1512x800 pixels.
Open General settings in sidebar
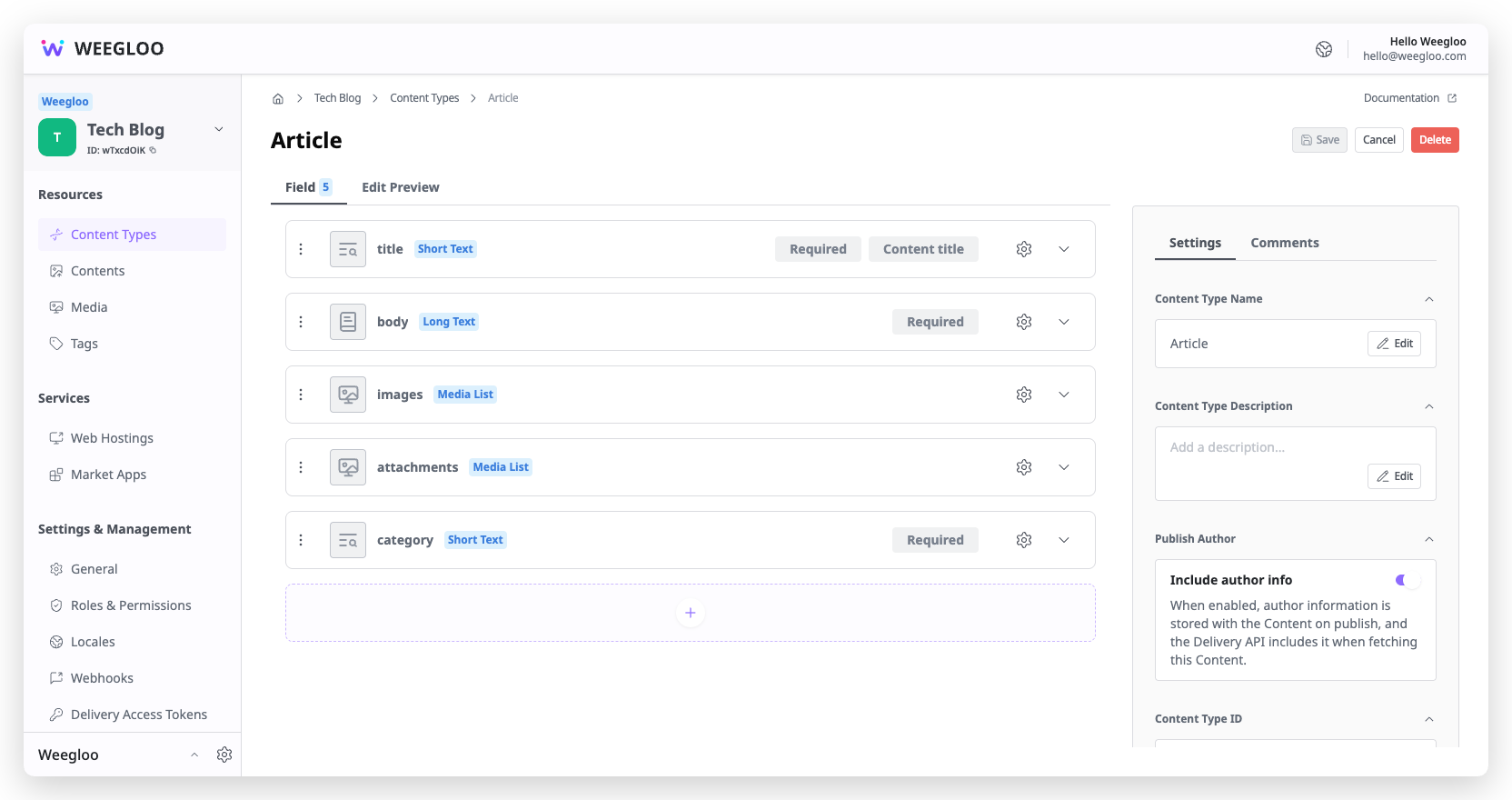(x=132, y=569)
